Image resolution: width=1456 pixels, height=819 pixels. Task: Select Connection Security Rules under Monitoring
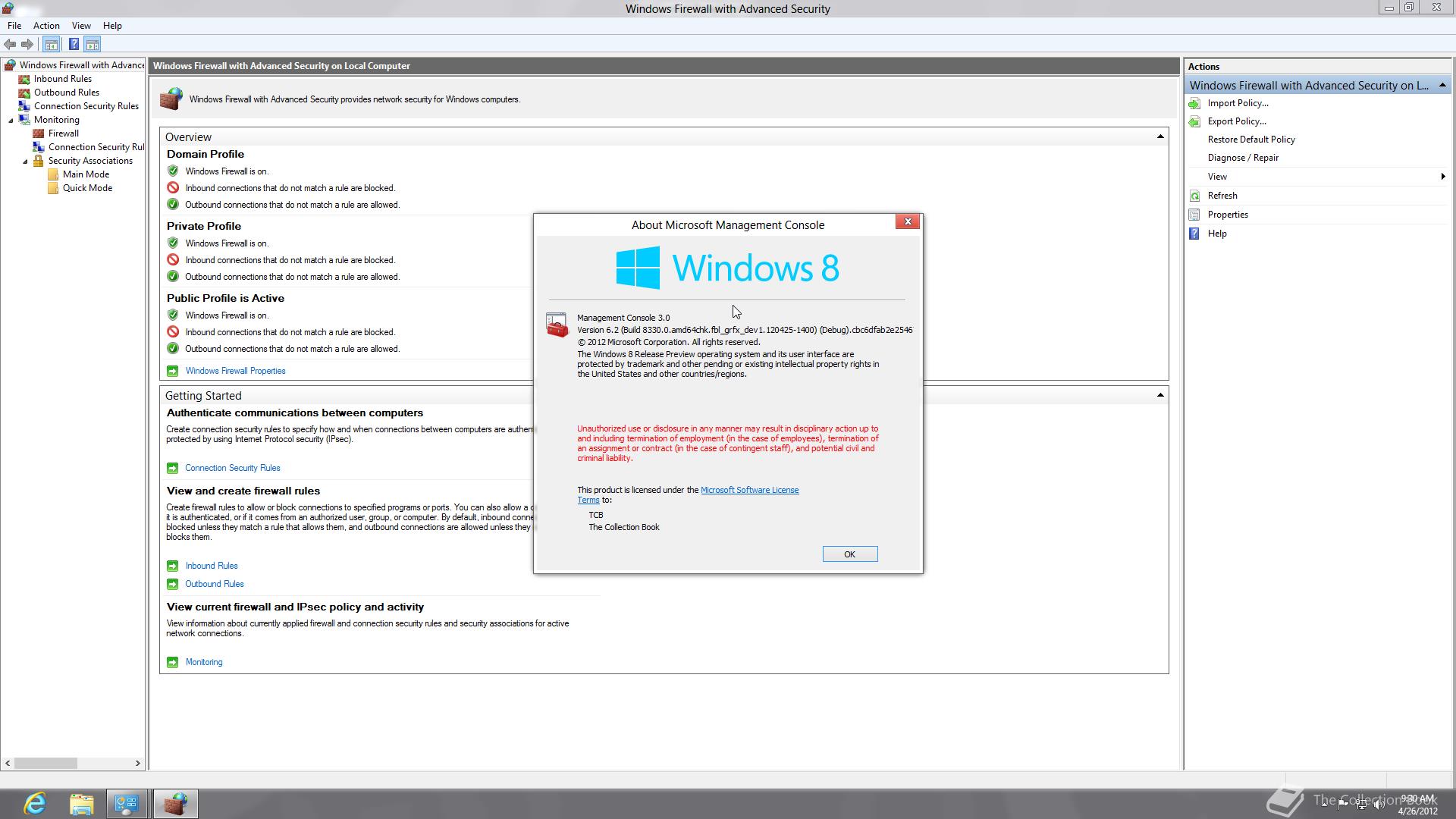(x=96, y=147)
